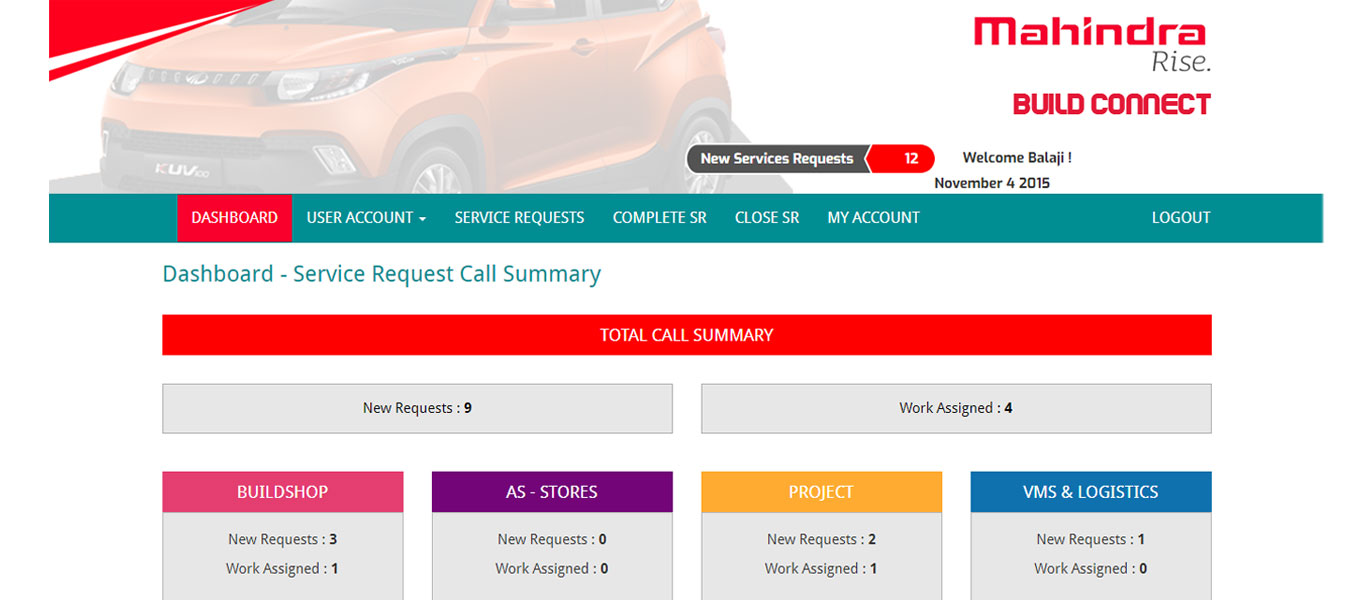Select CLOSE SR in the navigation bar
1366x600 pixels.
(767, 218)
